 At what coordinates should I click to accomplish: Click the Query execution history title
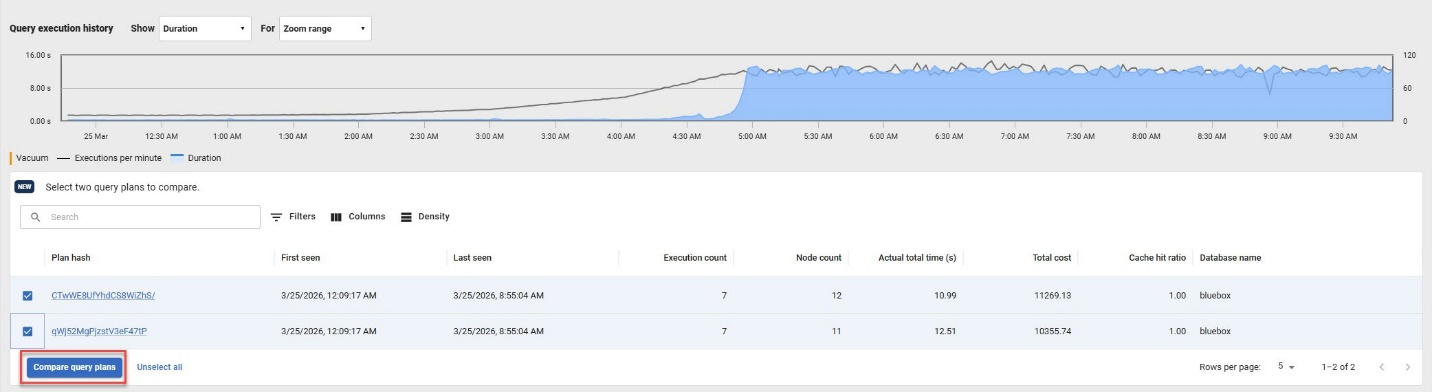[61, 29]
